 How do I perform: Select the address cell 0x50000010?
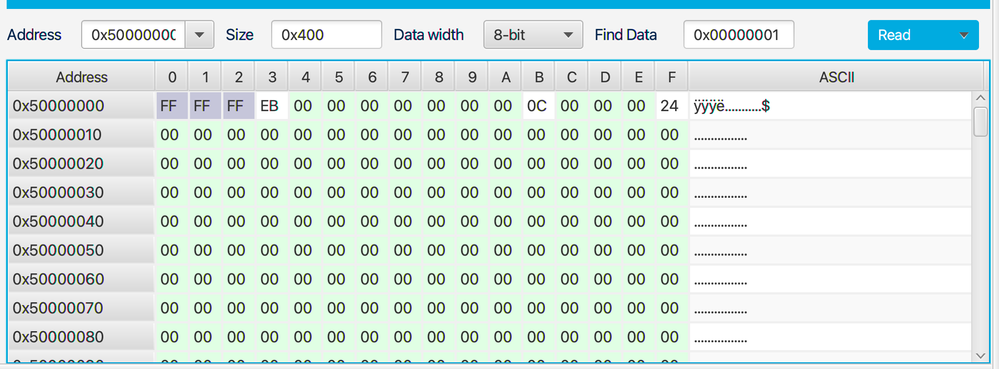pyautogui.click(x=82, y=135)
